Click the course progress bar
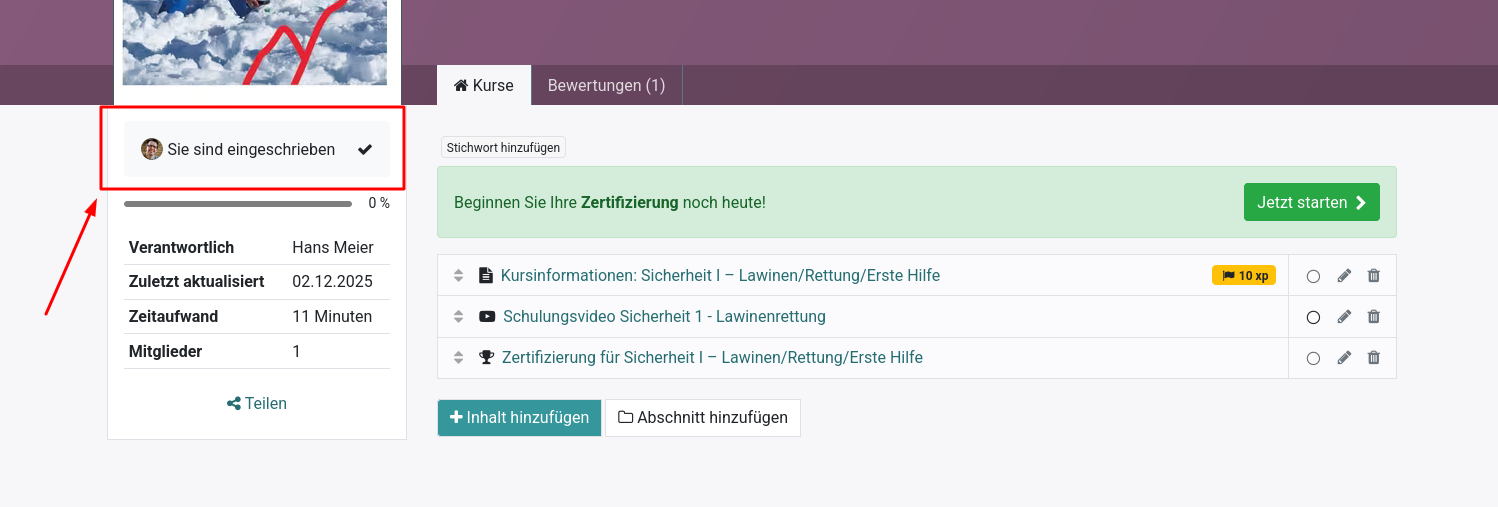The image size is (1498, 507). 238,204
